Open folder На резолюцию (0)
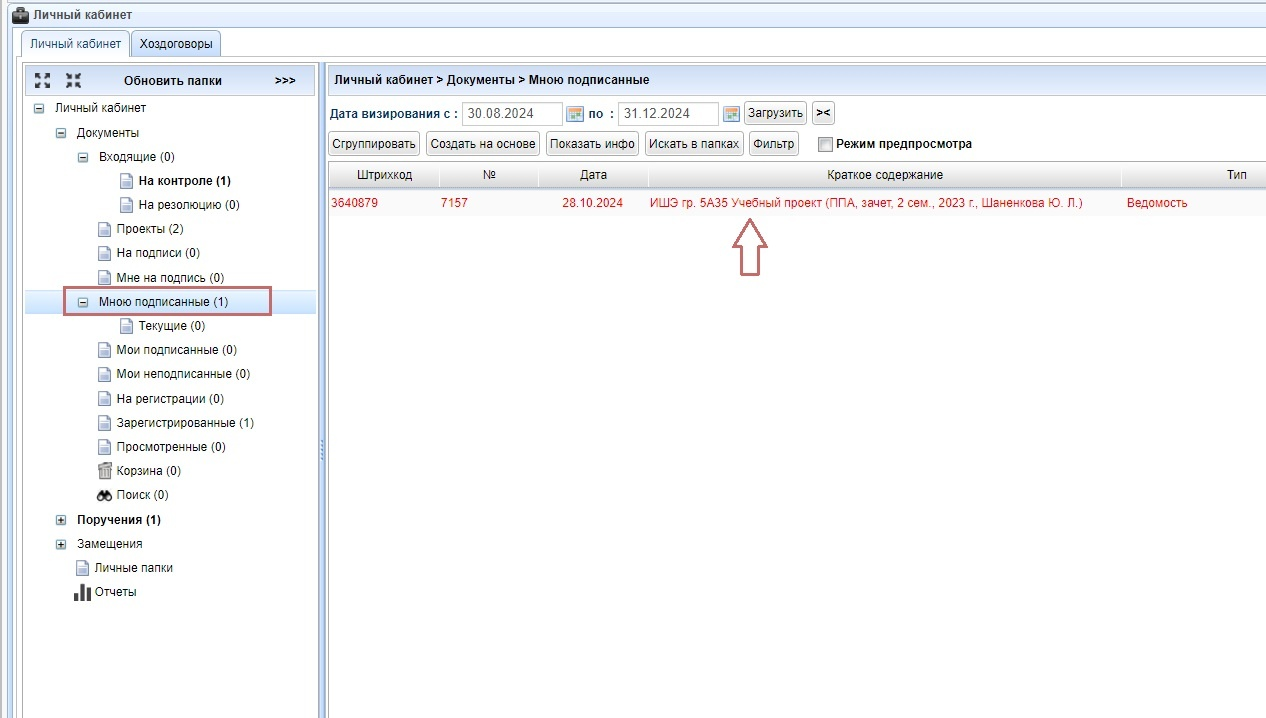Image resolution: width=1266 pixels, height=718 pixels. click(189, 205)
